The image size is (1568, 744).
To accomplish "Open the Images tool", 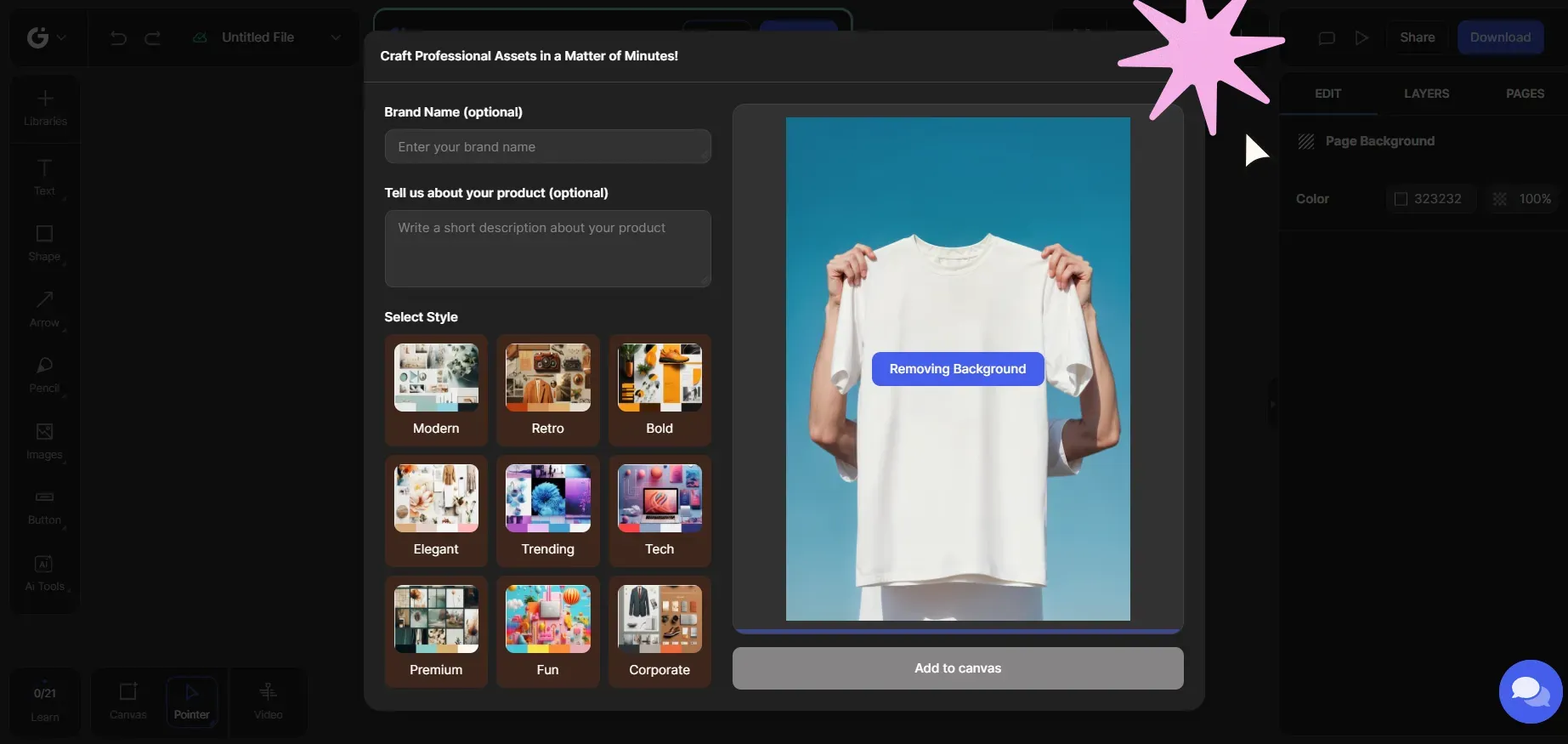I will (x=45, y=441).
